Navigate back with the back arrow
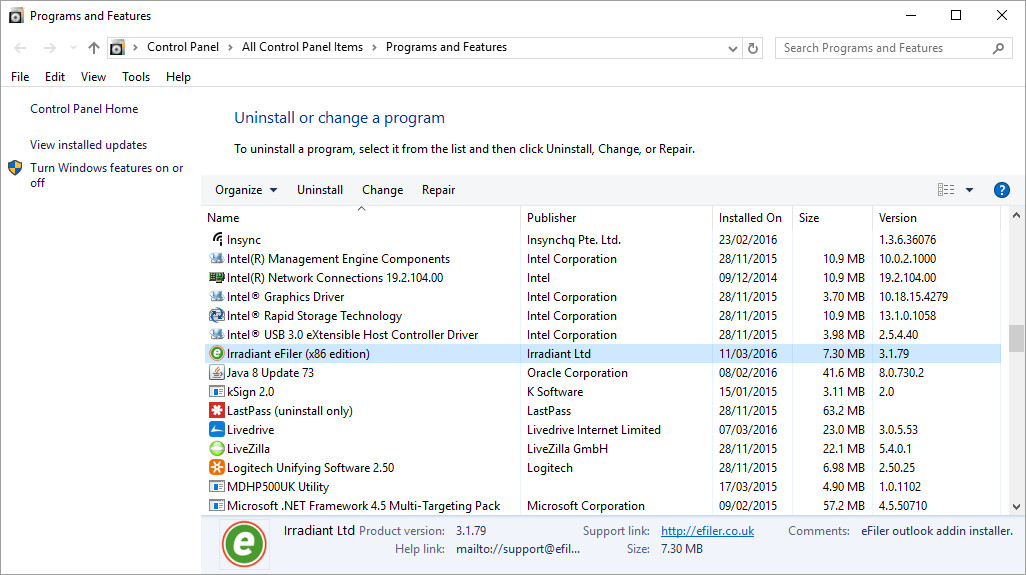Image resolution: width=1026 pixels, height=575 pixels. [x=20, y=48]
